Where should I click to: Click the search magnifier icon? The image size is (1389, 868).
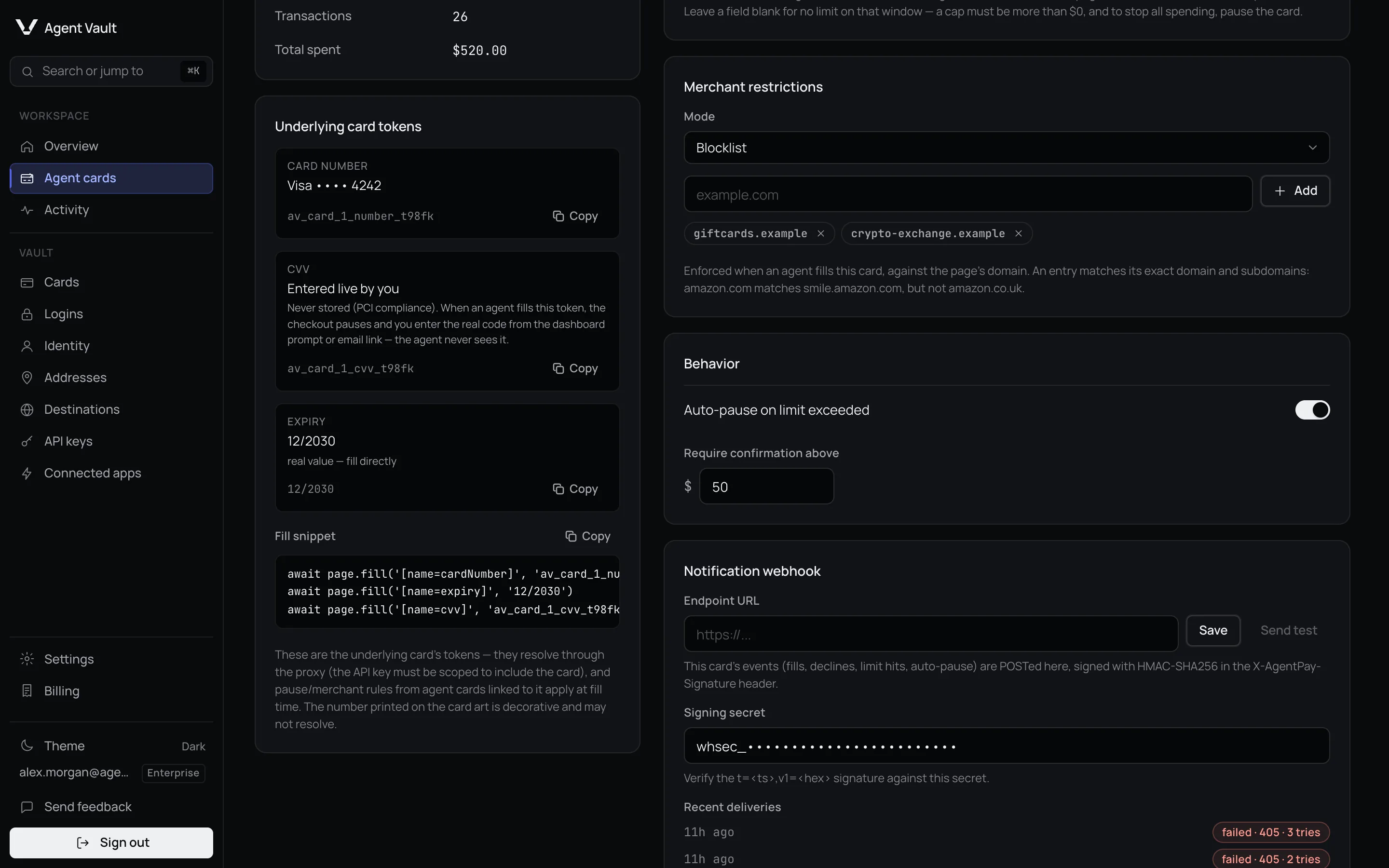pos(27,72)
